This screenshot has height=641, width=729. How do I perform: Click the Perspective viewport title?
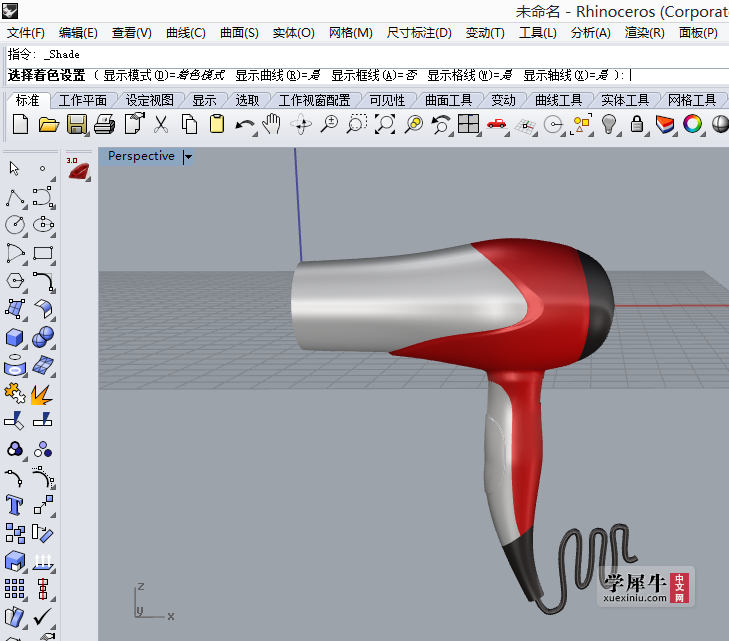(x=141, y=156)
